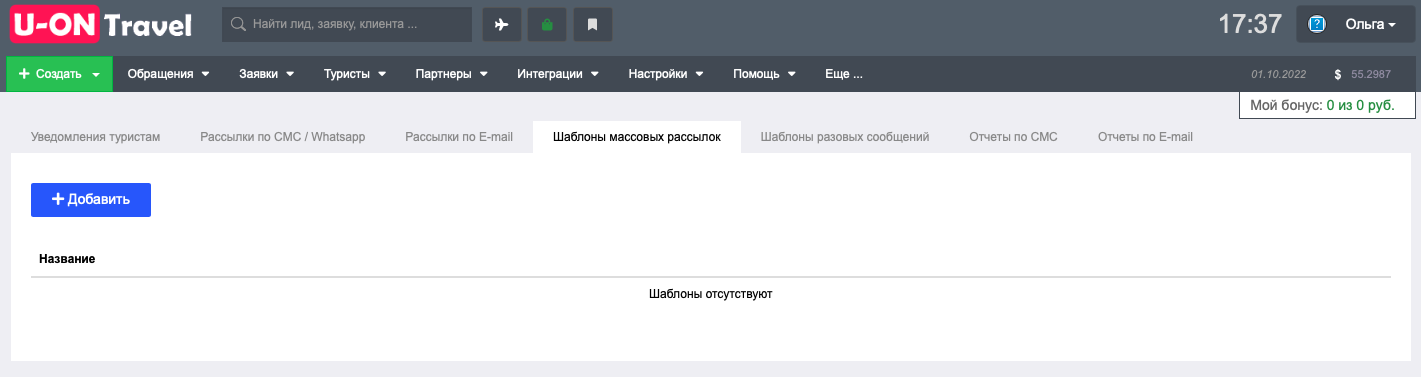Open the airplane flights icon button
Viewport: 1421px width, 377px height.
point(501,24)
